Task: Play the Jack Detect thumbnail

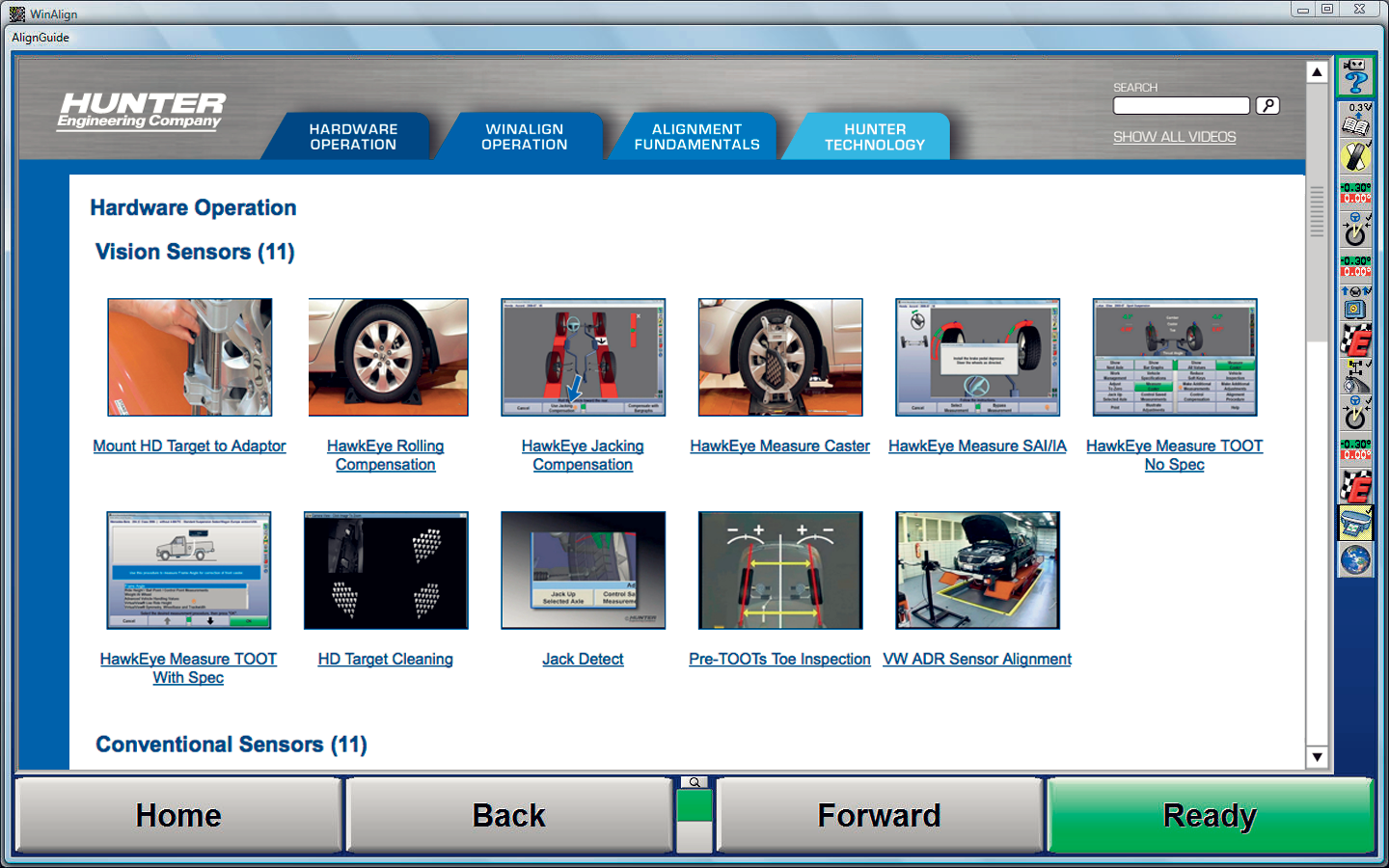Action: point(584,570)
